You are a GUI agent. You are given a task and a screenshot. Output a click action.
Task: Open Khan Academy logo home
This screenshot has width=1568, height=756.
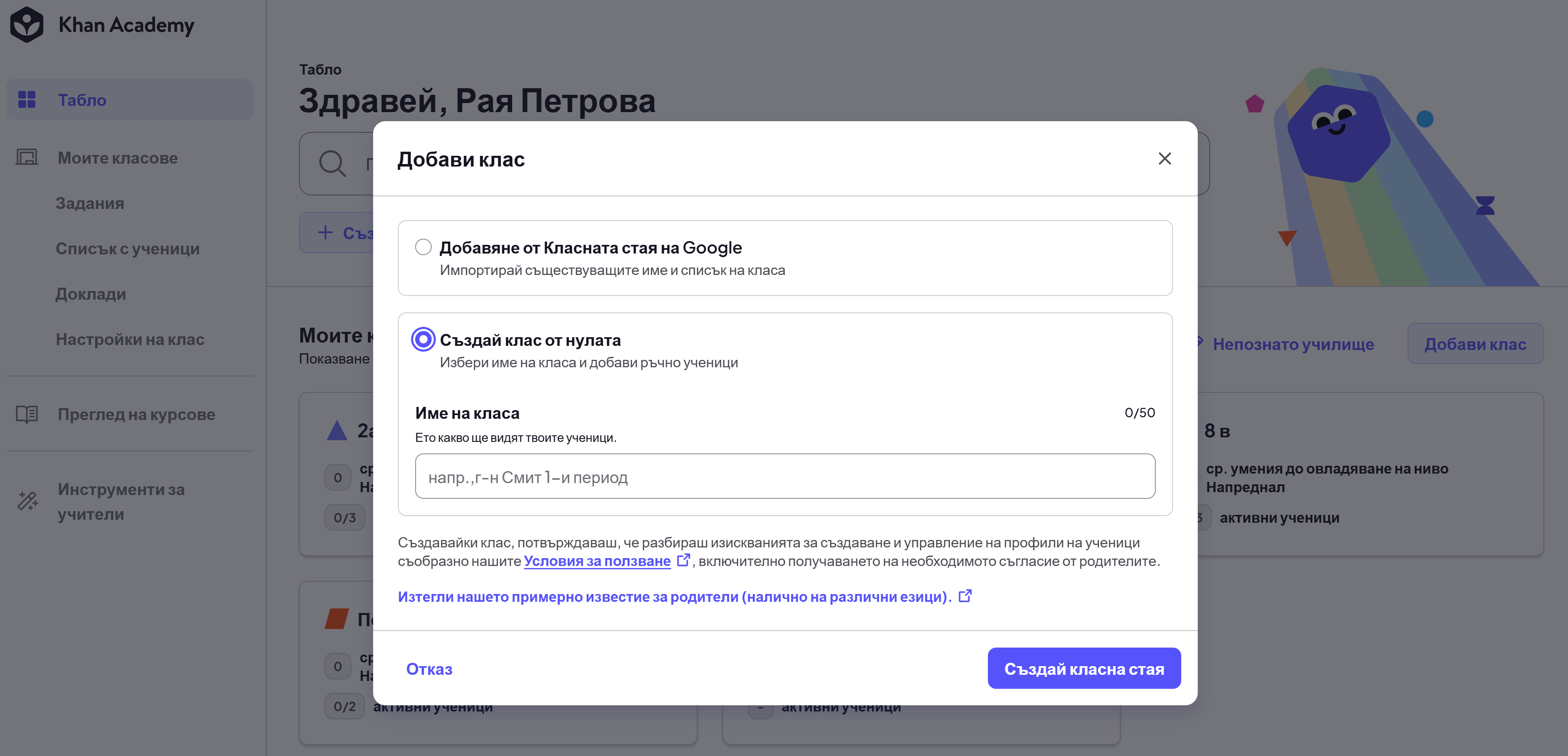point(102,25)
